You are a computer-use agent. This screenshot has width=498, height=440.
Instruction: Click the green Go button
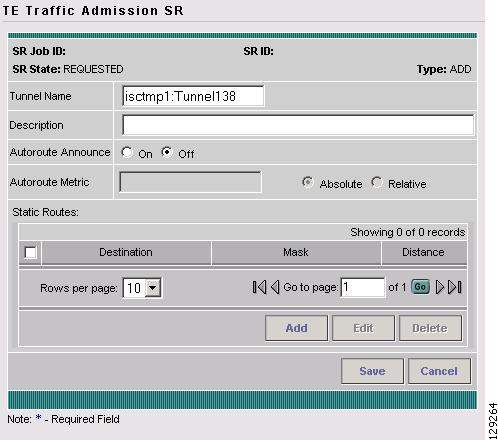(420, 287)
